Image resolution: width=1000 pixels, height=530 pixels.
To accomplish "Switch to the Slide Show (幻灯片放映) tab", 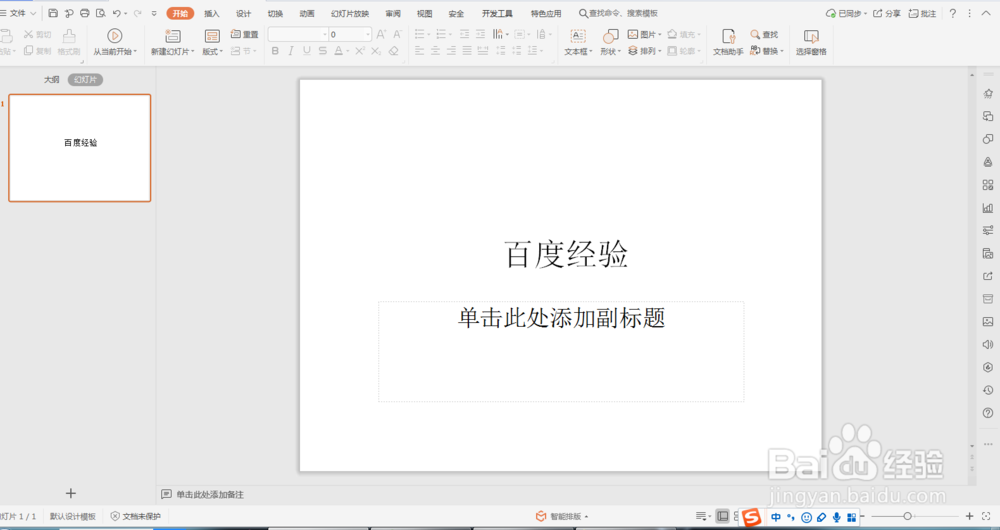I will point(350,13).
